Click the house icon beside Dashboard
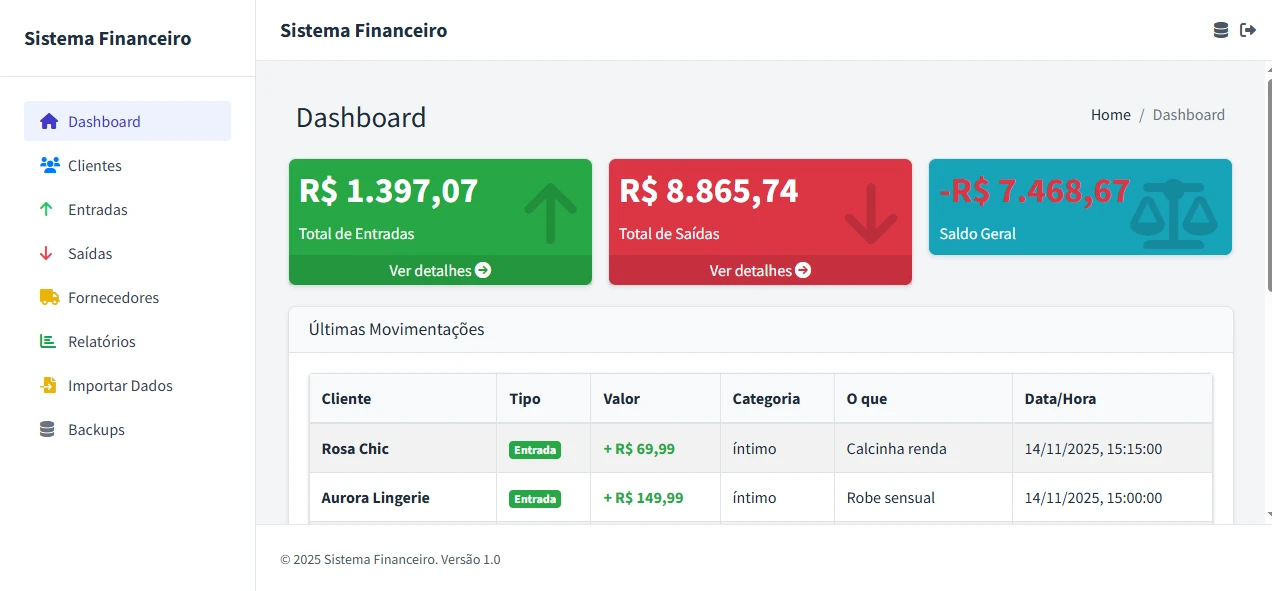 [49, 122]
